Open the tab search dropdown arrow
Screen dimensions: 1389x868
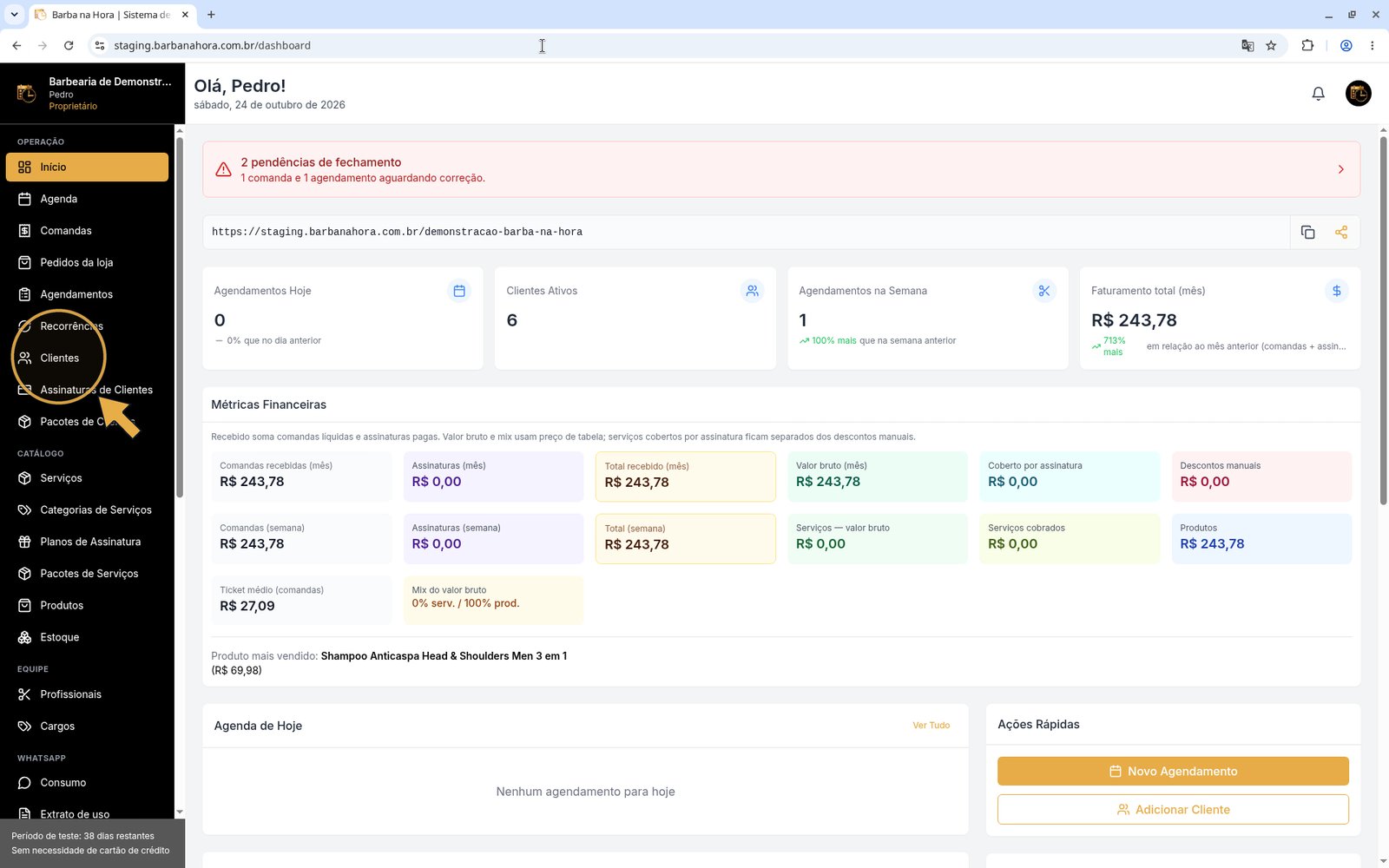(x=14, y=15)
